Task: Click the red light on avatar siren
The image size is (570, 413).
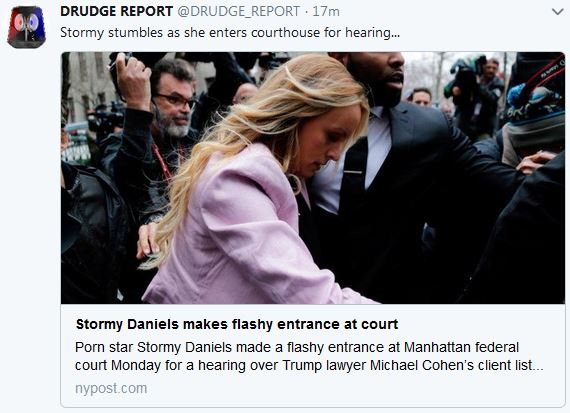Action: [18, 23]
